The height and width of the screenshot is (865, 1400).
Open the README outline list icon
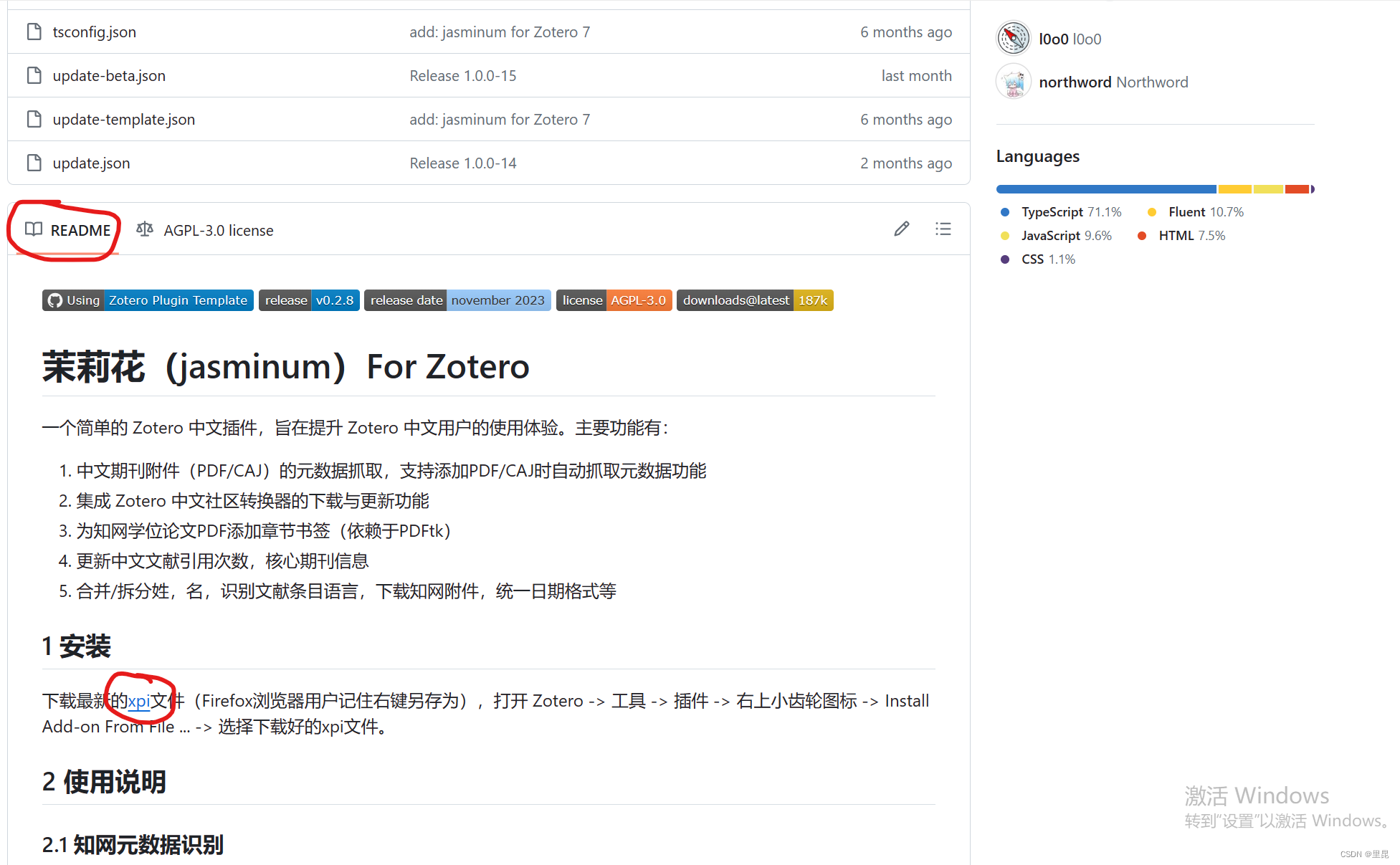tap(943, 229)
